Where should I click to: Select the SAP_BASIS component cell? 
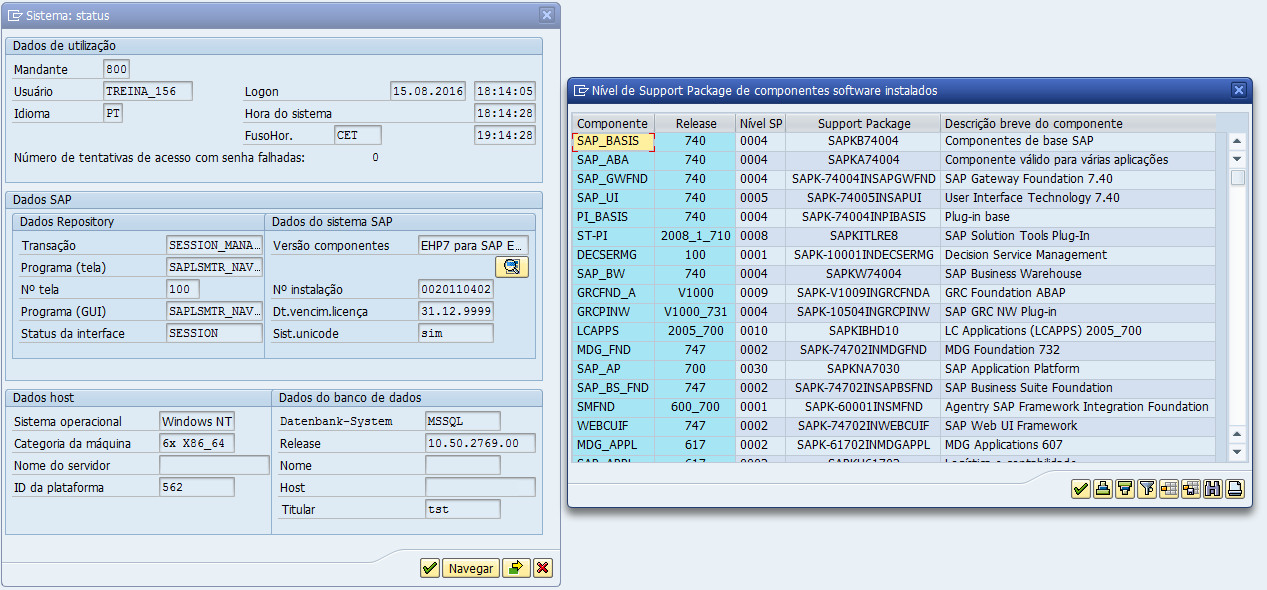tap(613, 142)
